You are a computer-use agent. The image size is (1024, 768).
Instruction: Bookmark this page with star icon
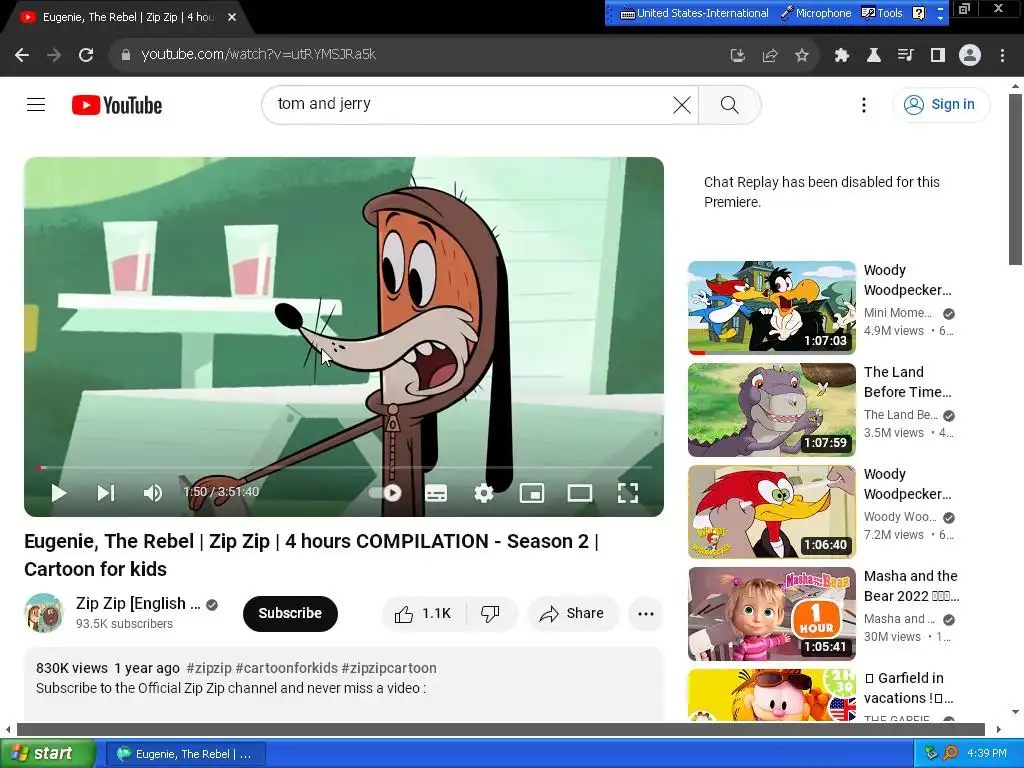(802, 55)
